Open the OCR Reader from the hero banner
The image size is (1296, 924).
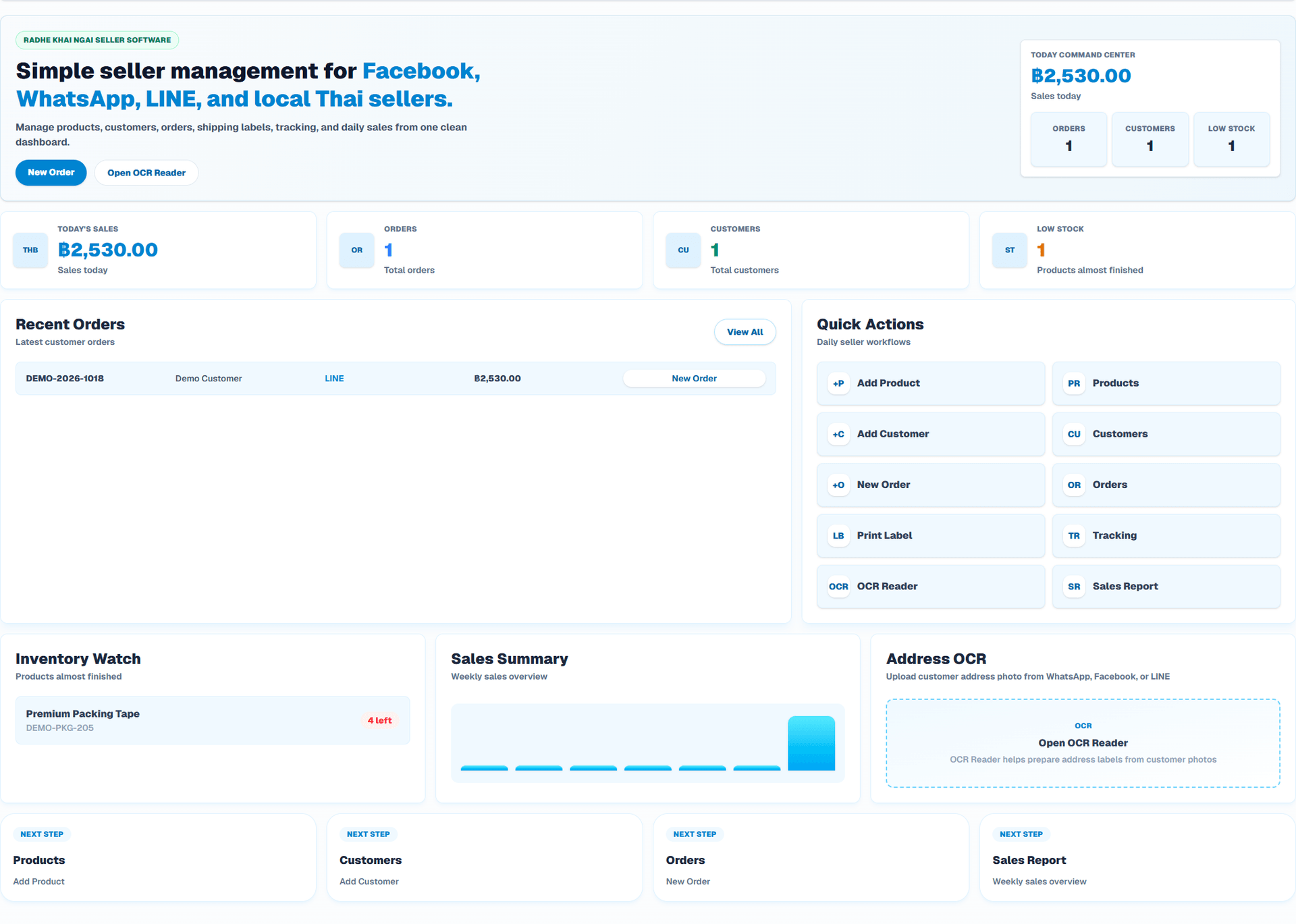click(146, 173)
